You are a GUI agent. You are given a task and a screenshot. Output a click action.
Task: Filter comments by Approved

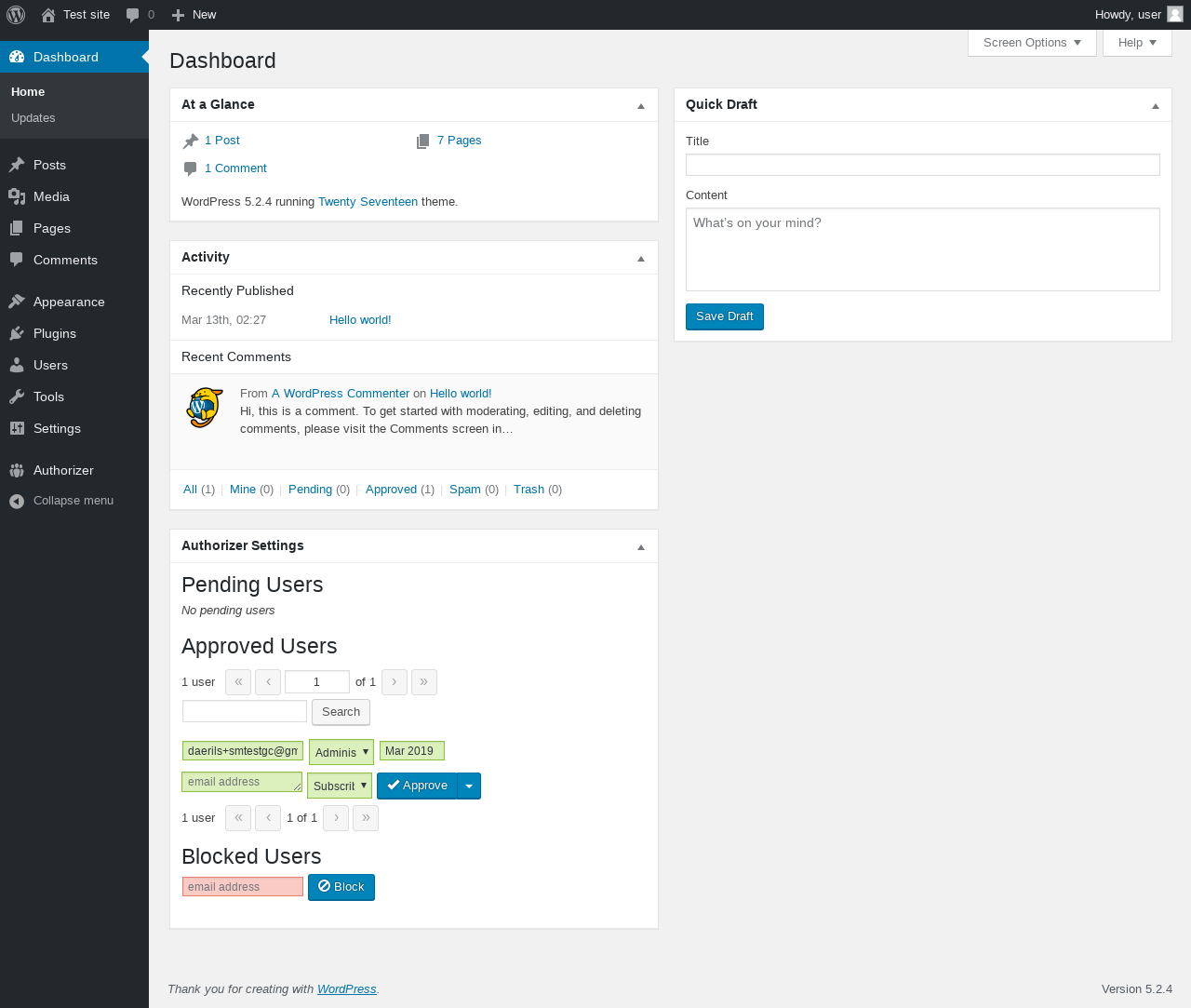[x=391, y=490]
